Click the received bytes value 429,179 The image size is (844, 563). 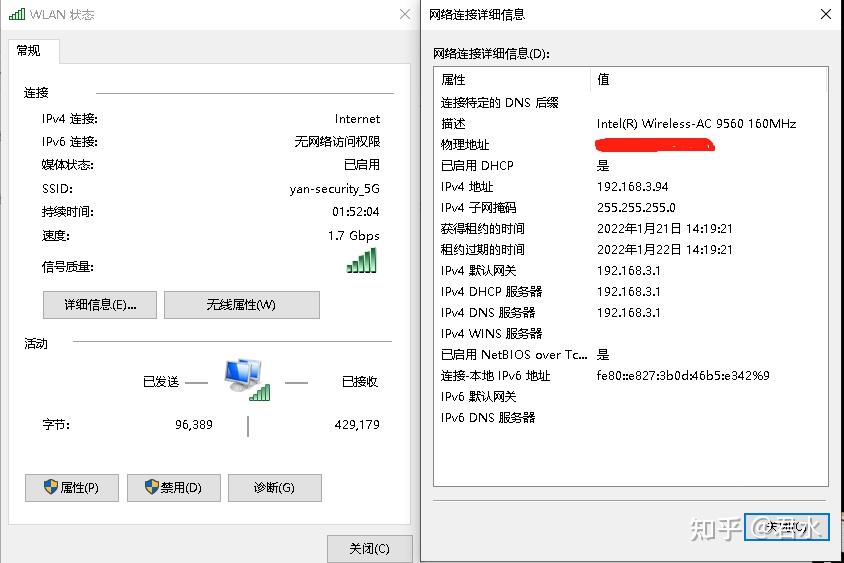pos(357,425)
